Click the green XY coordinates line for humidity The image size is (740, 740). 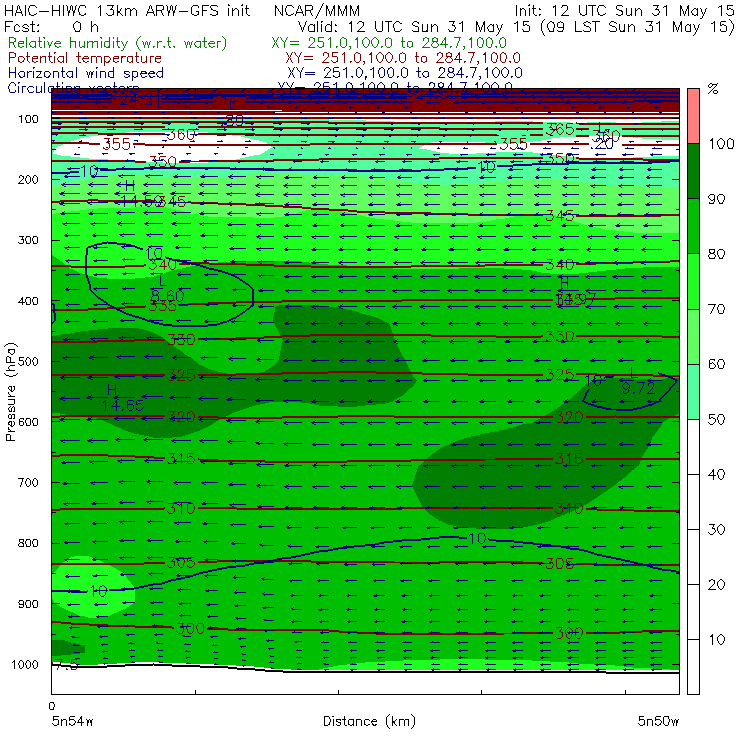tap(389, 43)
